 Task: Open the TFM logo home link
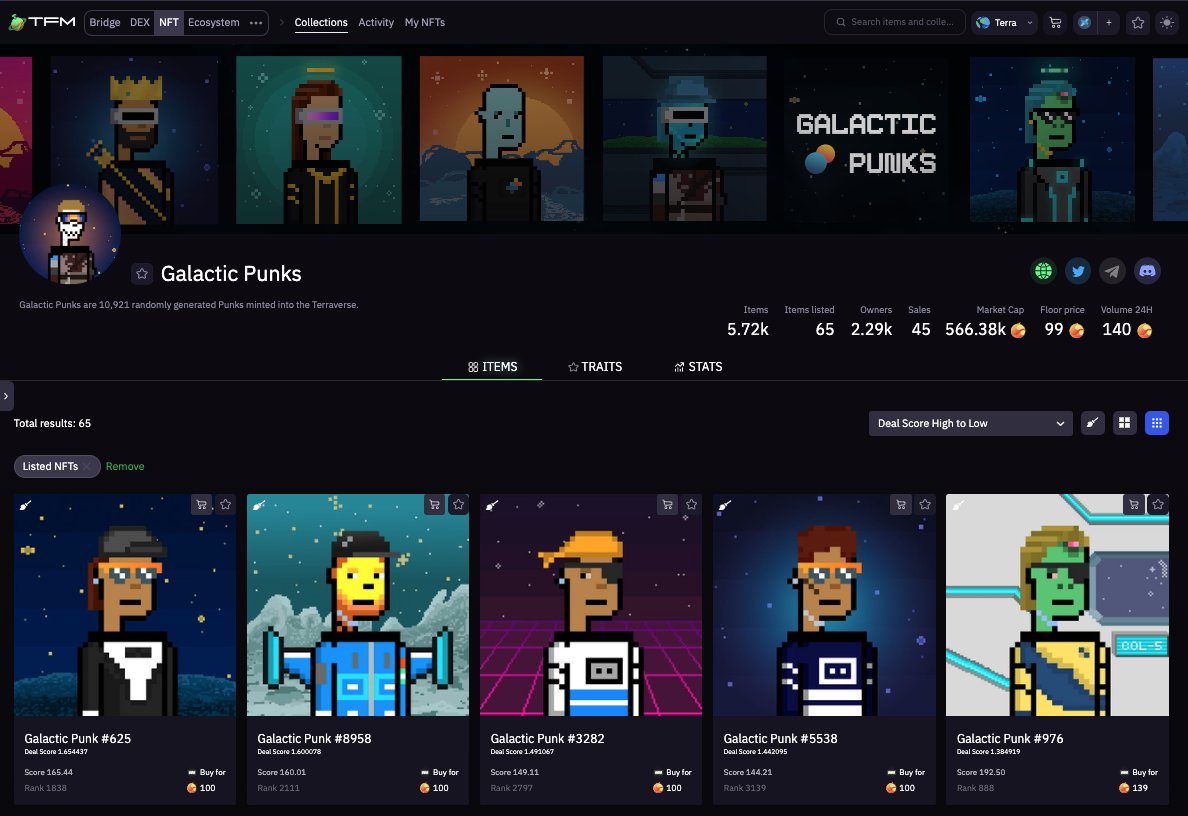[42, 22]
